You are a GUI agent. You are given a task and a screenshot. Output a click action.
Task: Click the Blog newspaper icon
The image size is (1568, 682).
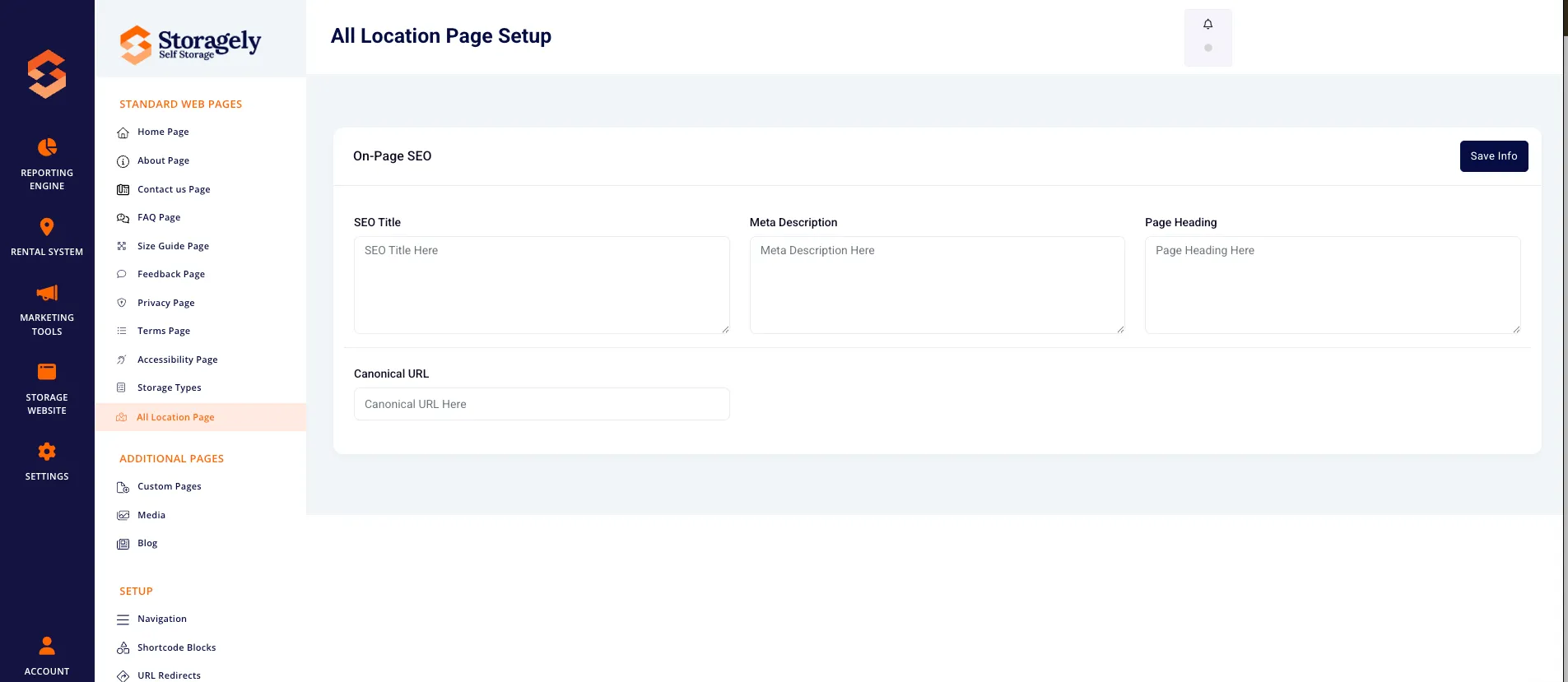click(x=123, y=544)
